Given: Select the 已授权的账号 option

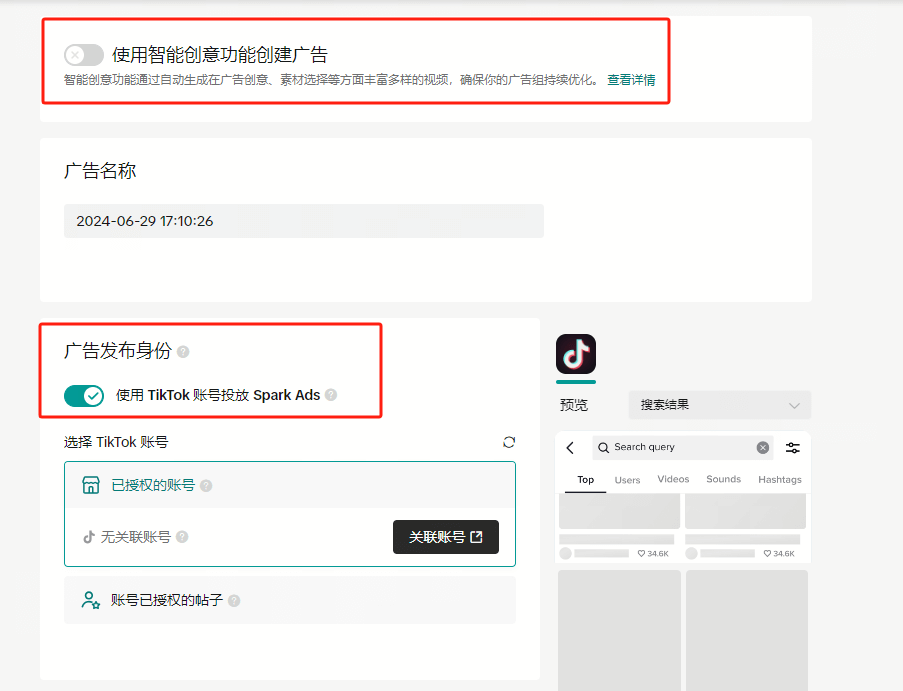Looking at the screenshot, I should [x=290, y=485].
